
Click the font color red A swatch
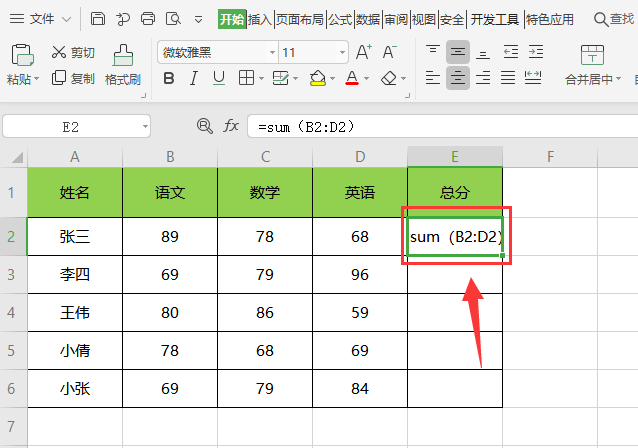[351, 78]
